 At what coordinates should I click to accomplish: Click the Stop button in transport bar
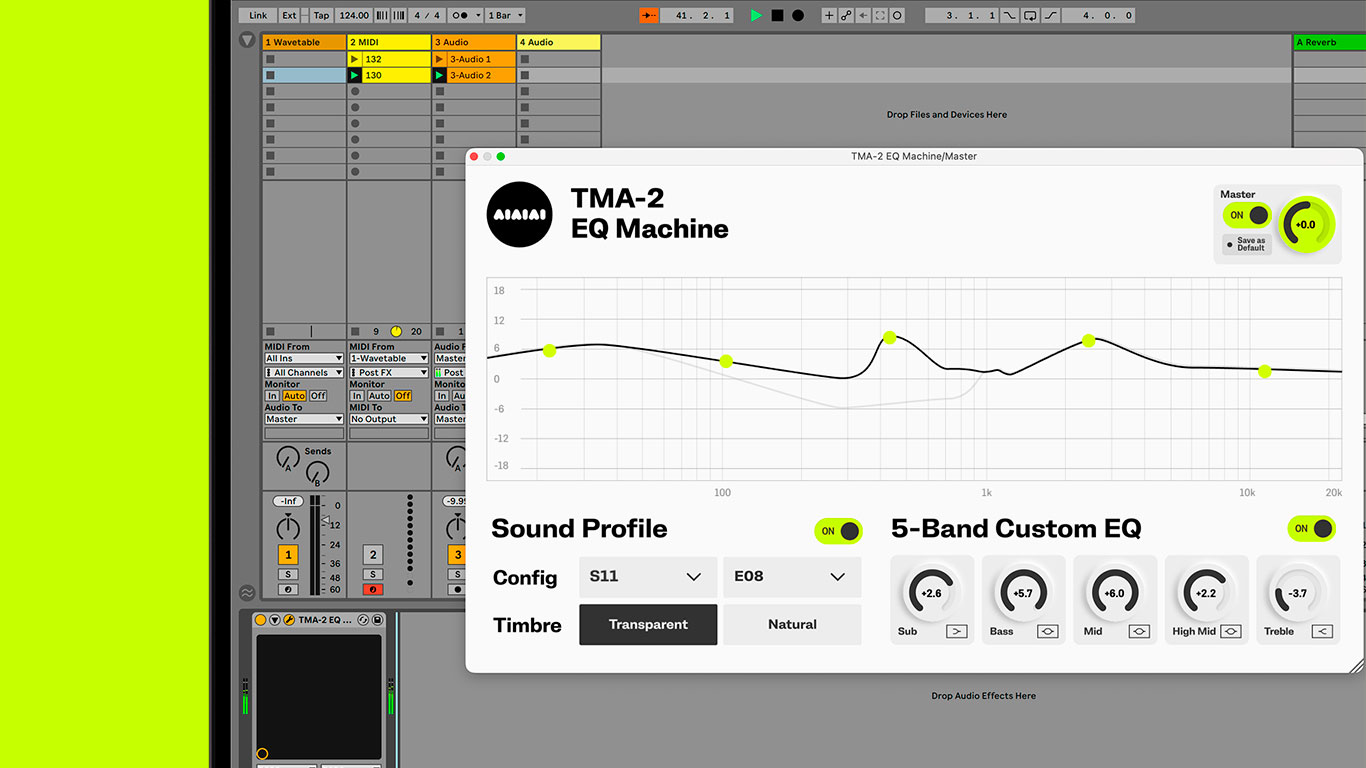click(x=777, y=15)
